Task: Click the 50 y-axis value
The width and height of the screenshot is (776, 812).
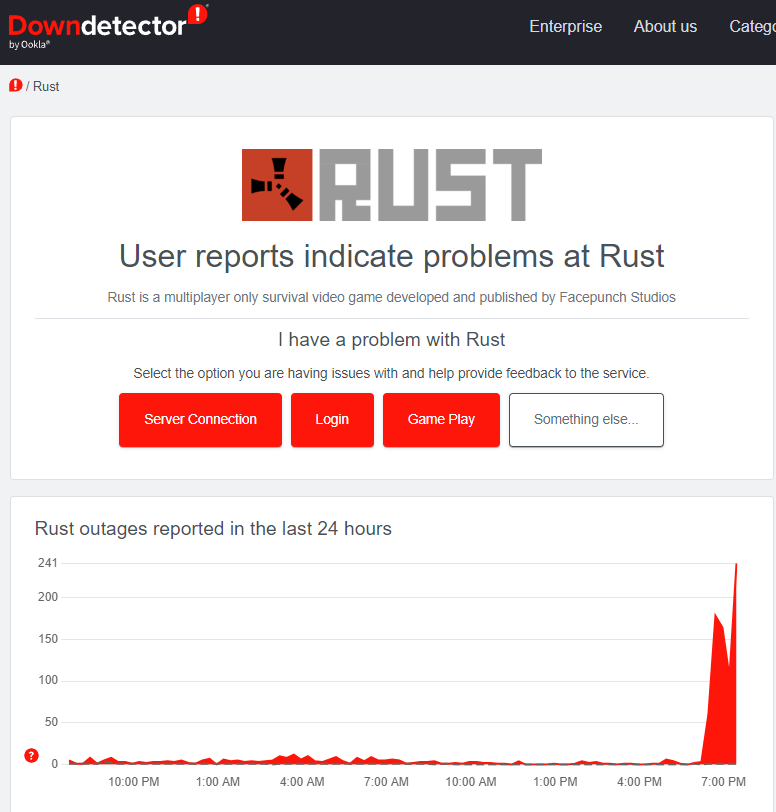Action: pos(51,722)
